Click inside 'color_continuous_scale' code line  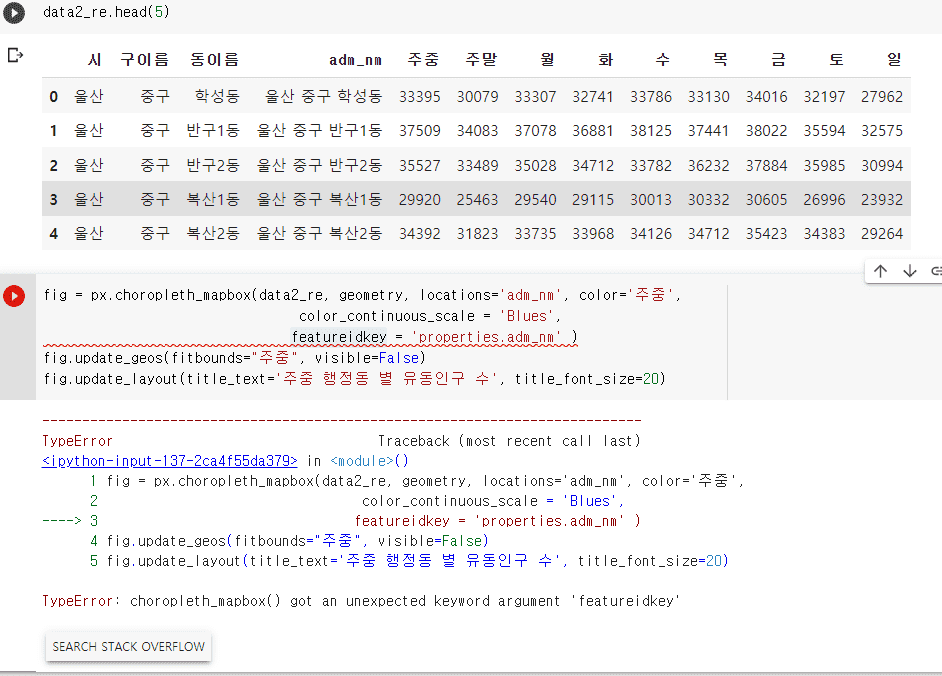(430, 316)
